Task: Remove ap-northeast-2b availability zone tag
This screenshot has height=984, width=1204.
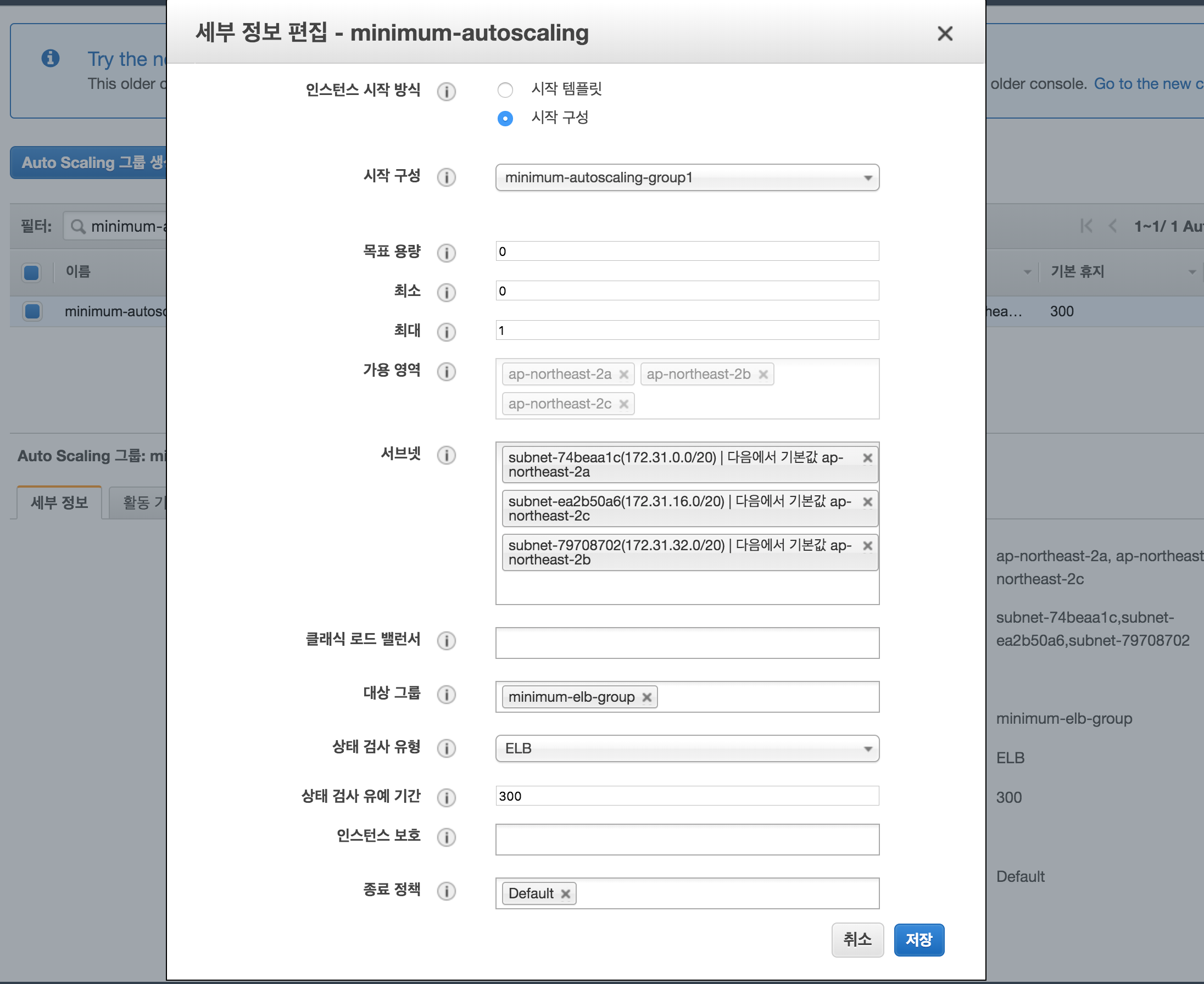Action: (x=763, y=374)
